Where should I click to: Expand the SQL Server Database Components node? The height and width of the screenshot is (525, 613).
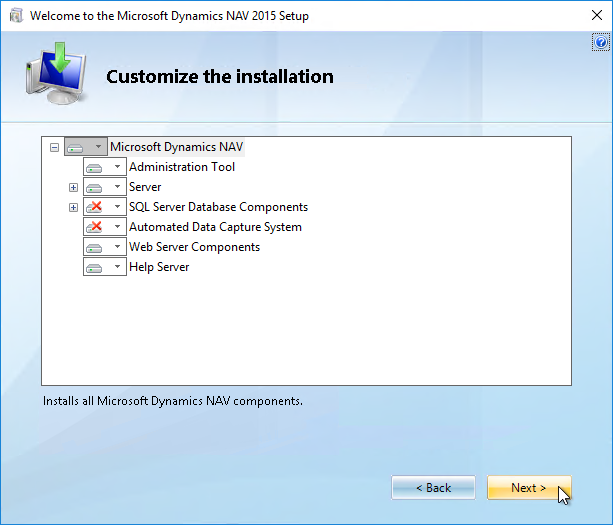click(73, 207)
